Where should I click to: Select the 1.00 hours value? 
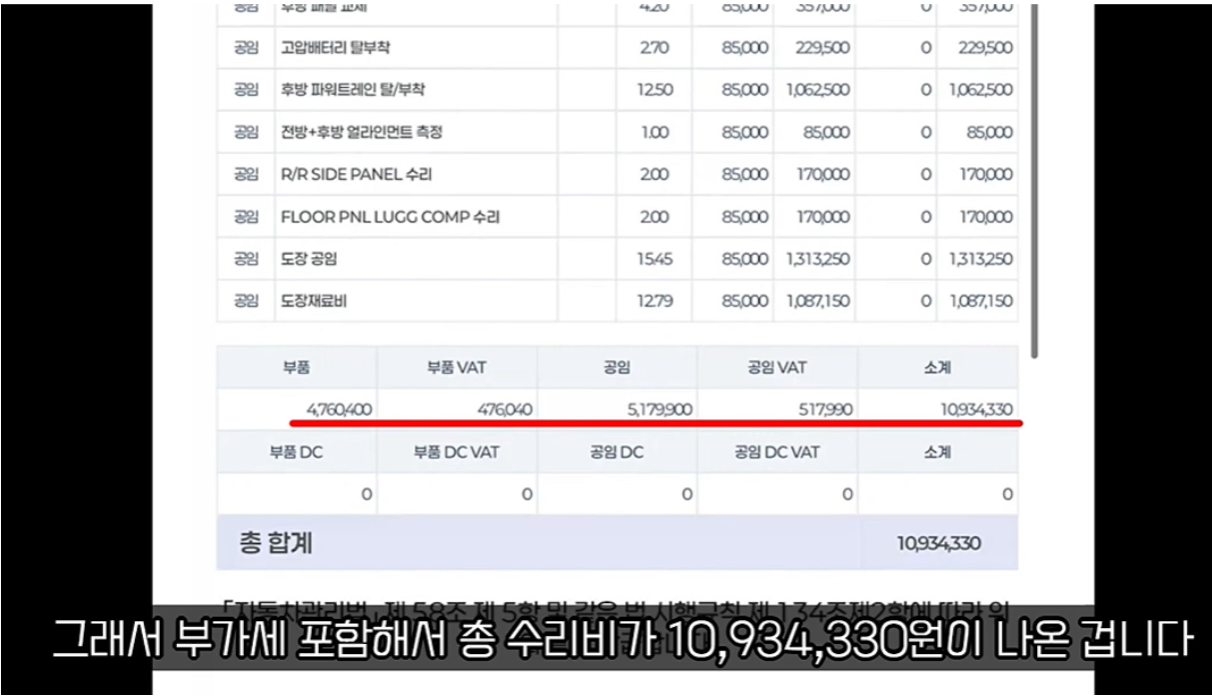coord(655,132)
